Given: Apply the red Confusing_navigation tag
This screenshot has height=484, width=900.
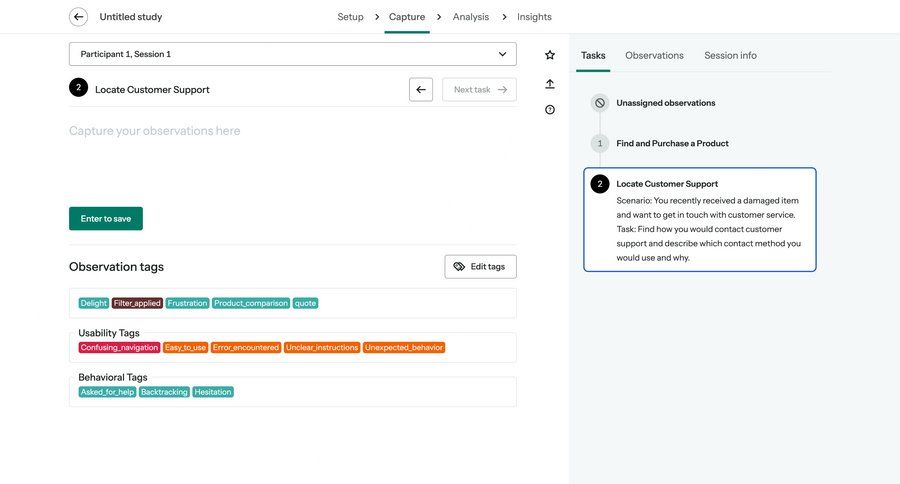Looking at the screenshot, I should coord(119,348).
